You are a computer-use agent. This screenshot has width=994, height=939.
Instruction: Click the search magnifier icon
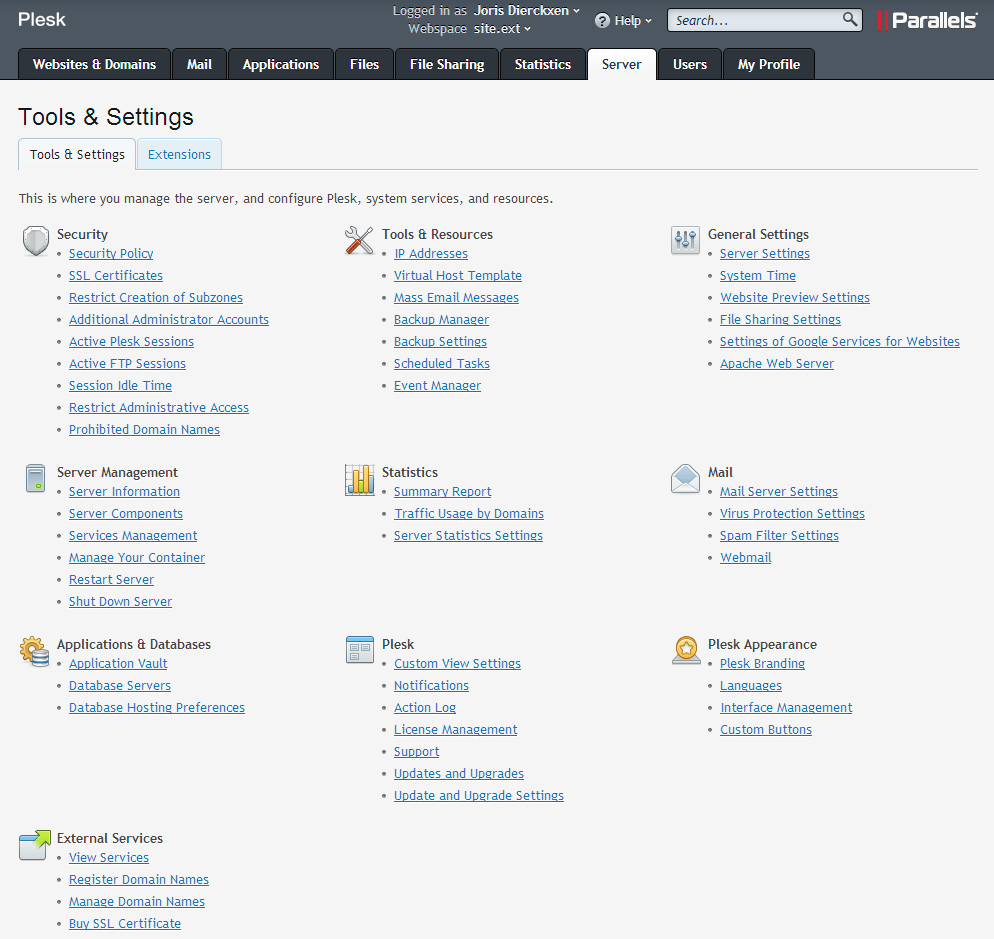coord(849,20)
